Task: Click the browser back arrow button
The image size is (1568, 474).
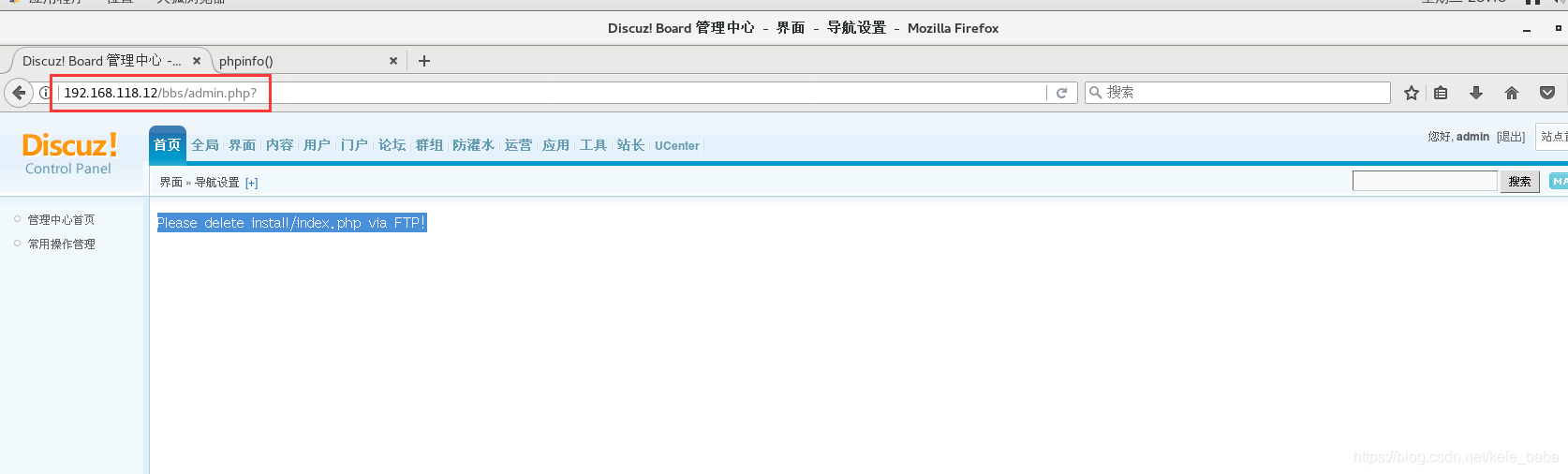Action: pyautogui.click(x=19, y=93)
